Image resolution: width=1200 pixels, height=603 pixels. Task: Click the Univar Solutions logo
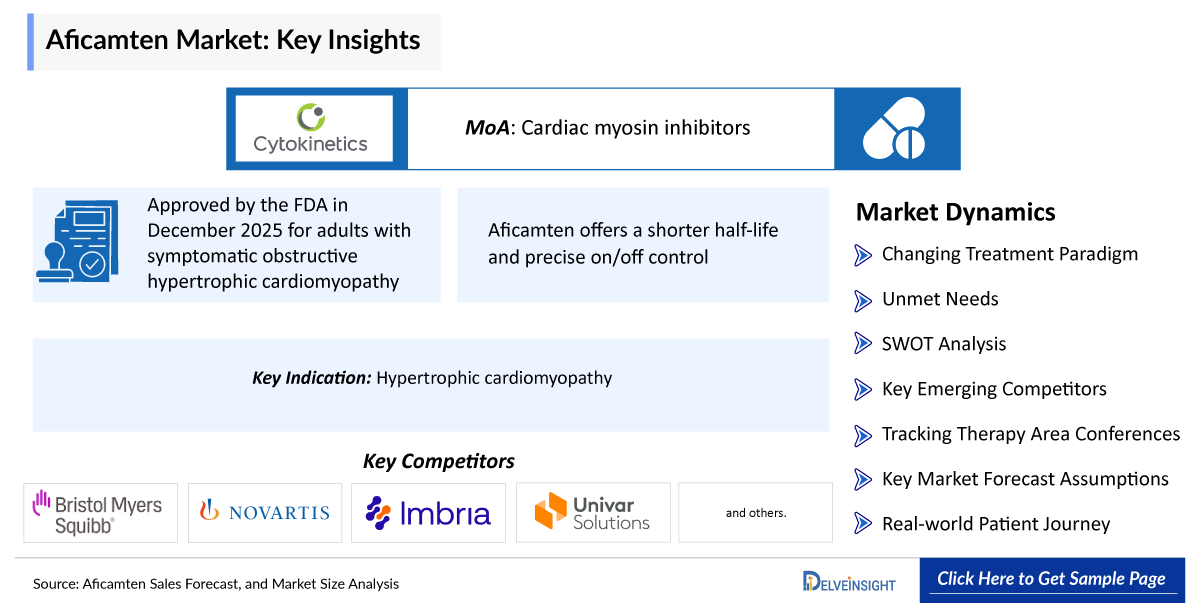click(x=592, y=512)
